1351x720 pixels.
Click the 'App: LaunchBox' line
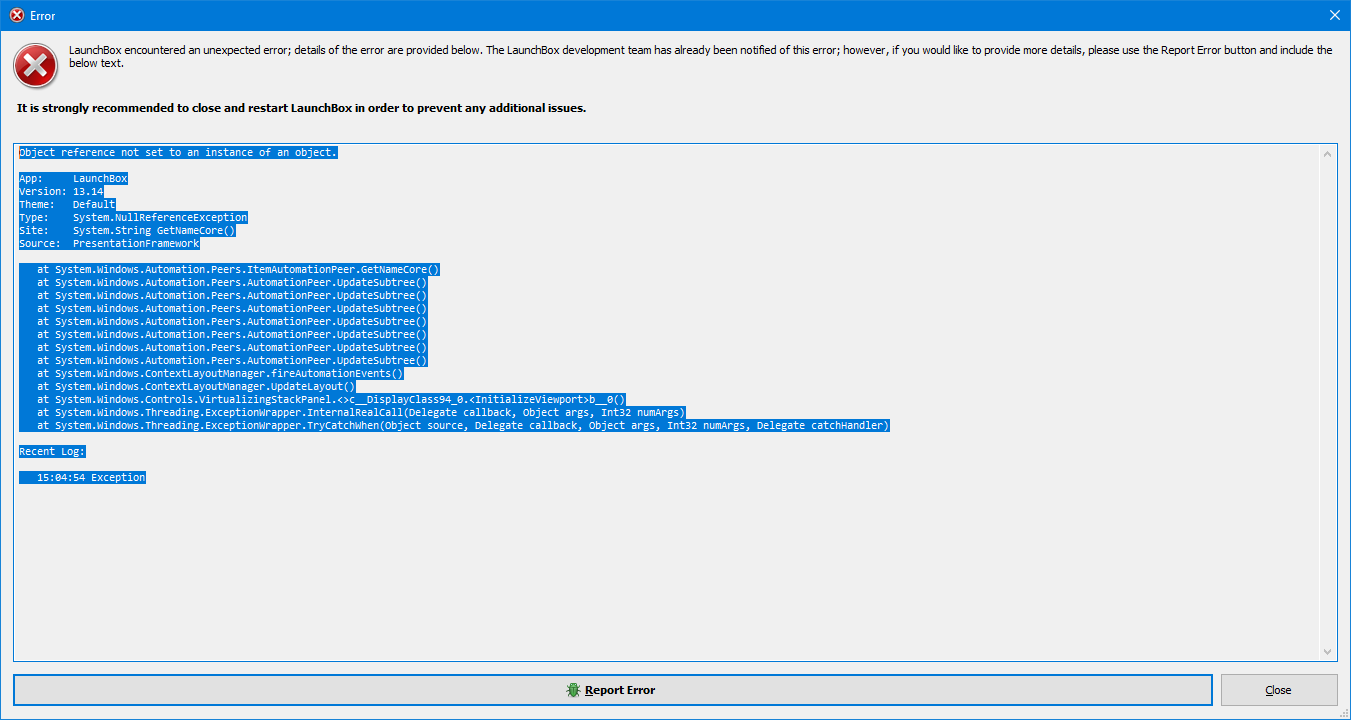point(73,179)
